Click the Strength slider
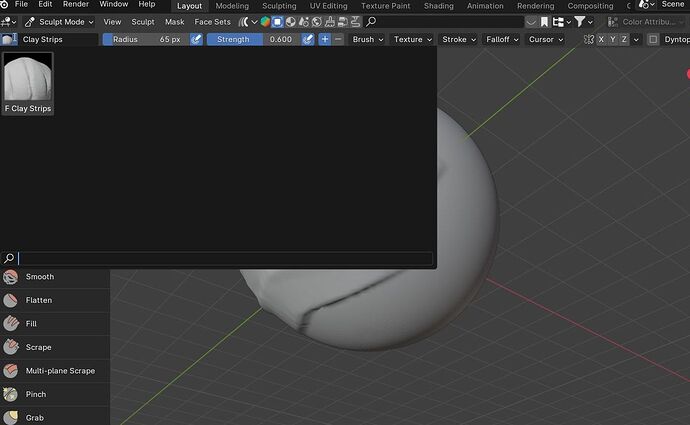690x425 pixels. 254,40
